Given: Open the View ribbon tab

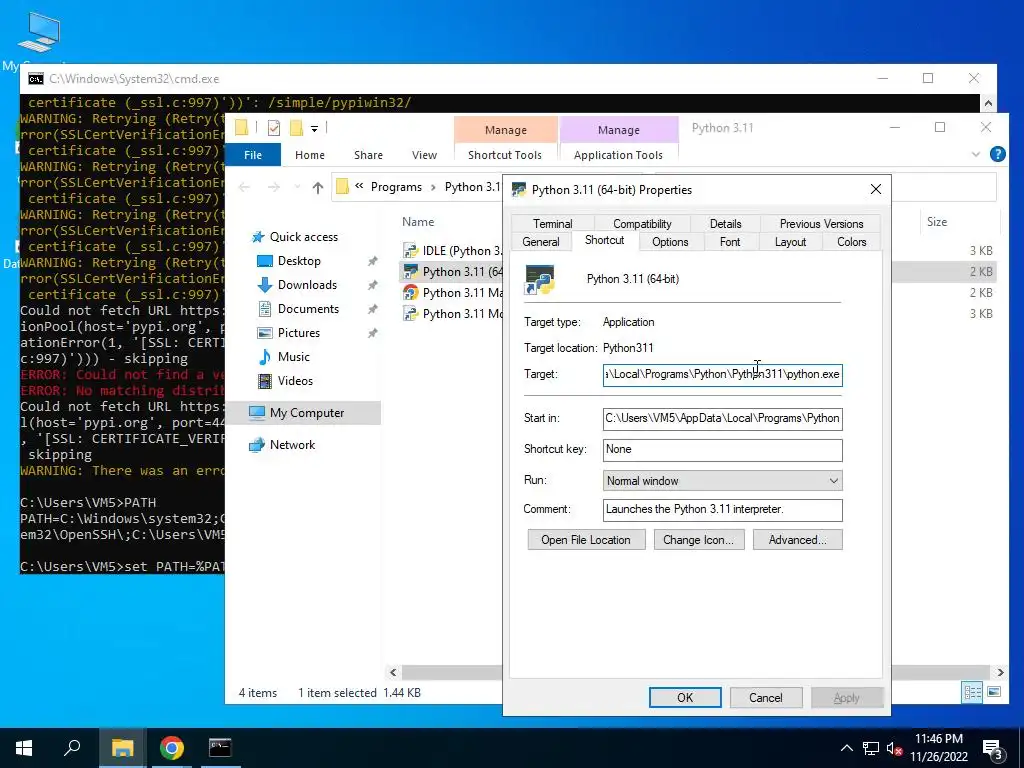Looking at the screenshot, I should pyautogui.click(x=424, y=155).
